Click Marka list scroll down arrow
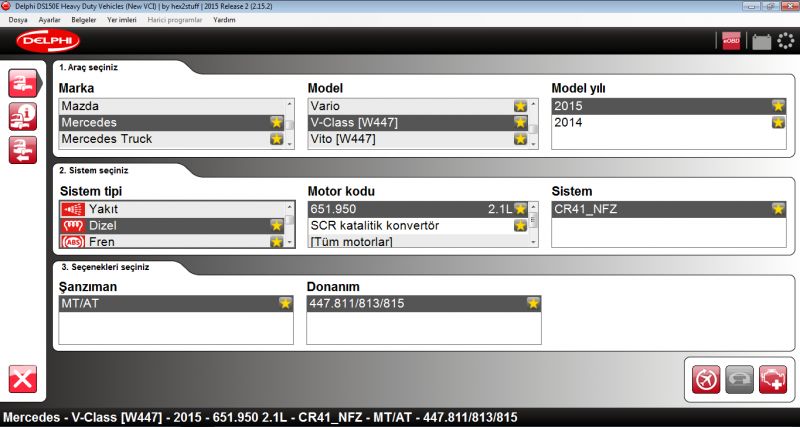The image size is (800, 427). click(290, 144)
